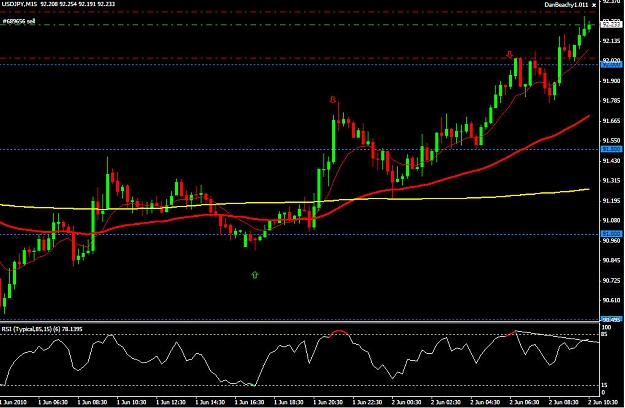This screenshot has height=408, width=625.
Task: Click the current price tag 92.233
Action: point(612,25)
